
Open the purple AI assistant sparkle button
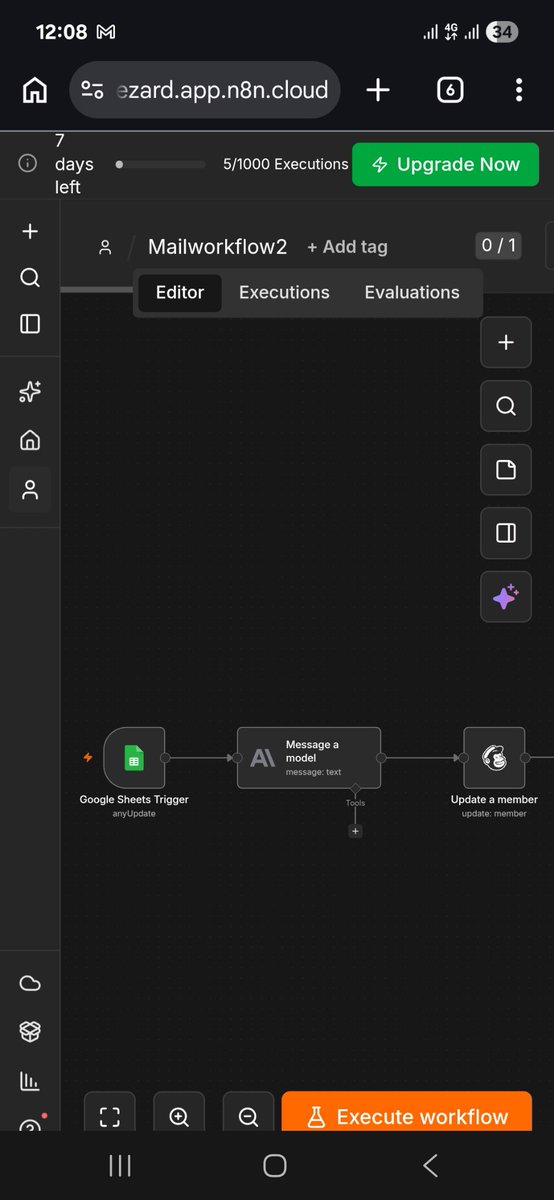tap(506, 598)
